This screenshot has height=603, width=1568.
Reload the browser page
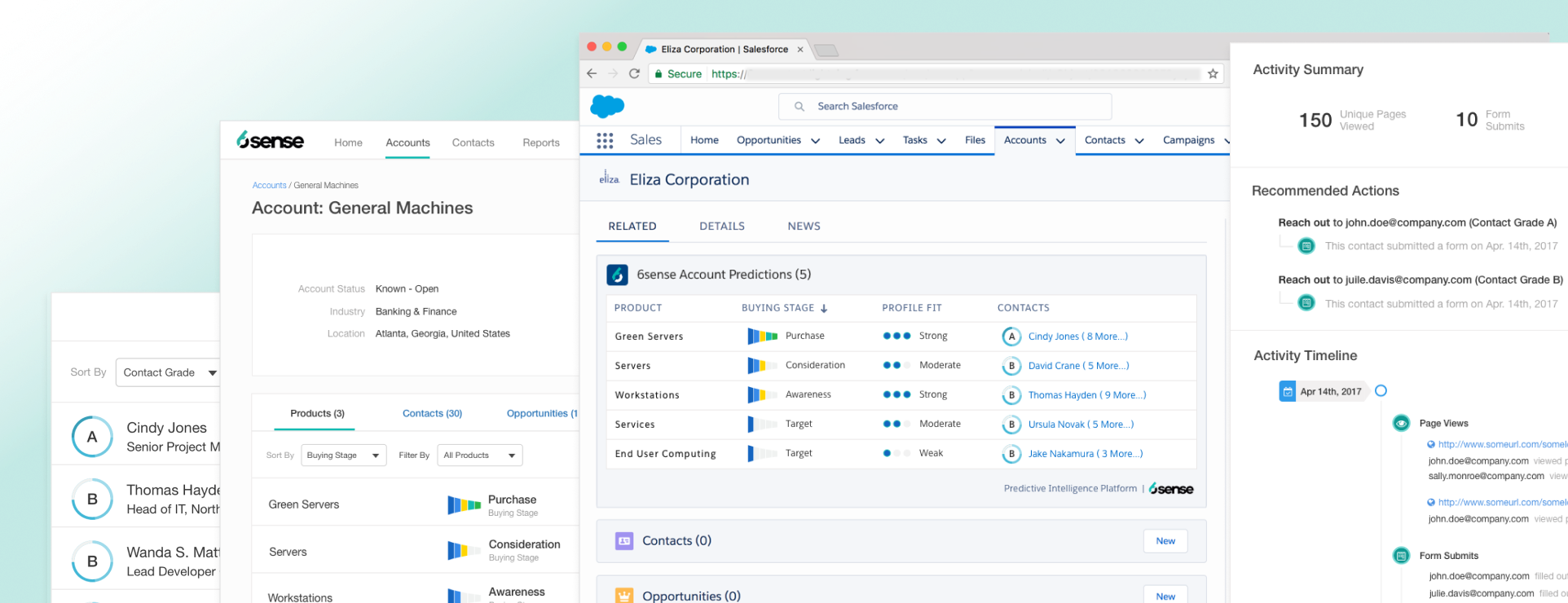634,74
